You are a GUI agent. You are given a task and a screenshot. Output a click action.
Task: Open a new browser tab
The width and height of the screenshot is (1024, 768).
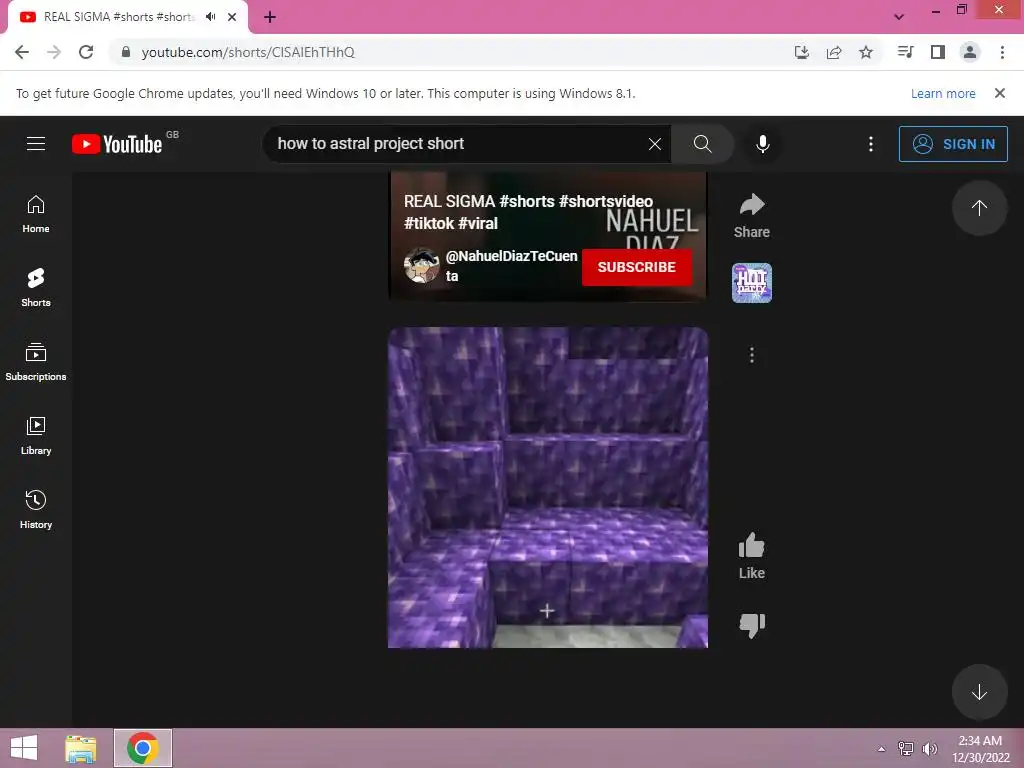pos(270,17)
